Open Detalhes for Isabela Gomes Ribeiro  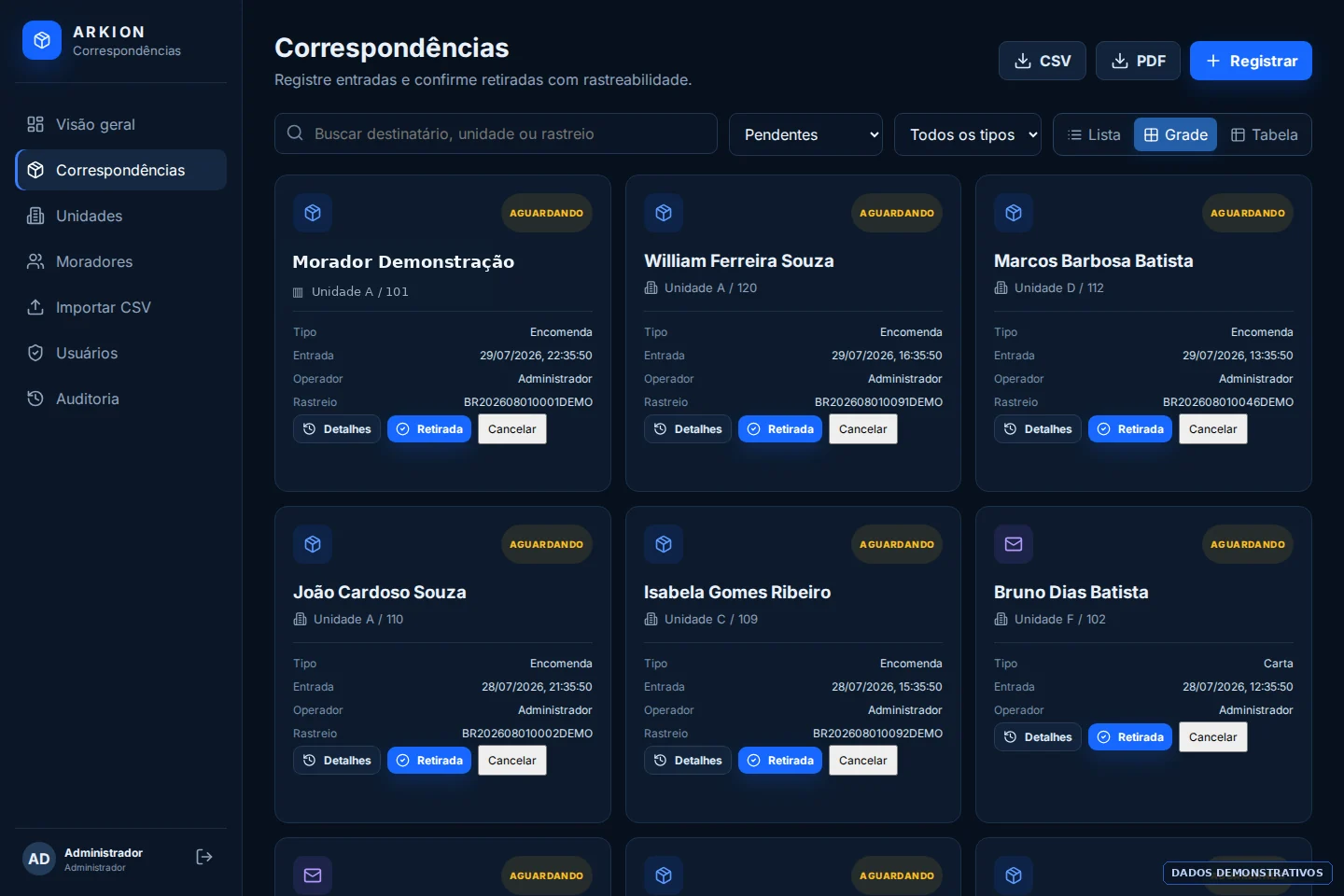[x=688, y=761]
